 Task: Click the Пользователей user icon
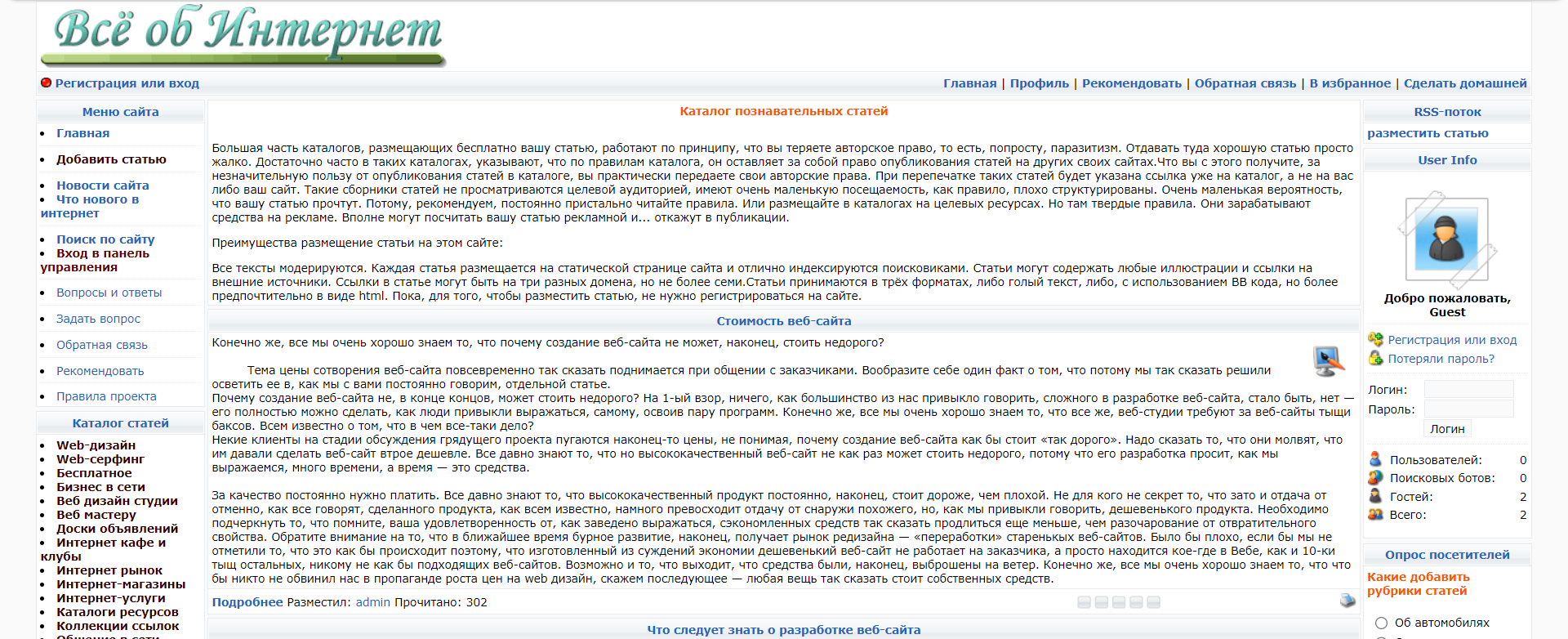coord(1376,459)
